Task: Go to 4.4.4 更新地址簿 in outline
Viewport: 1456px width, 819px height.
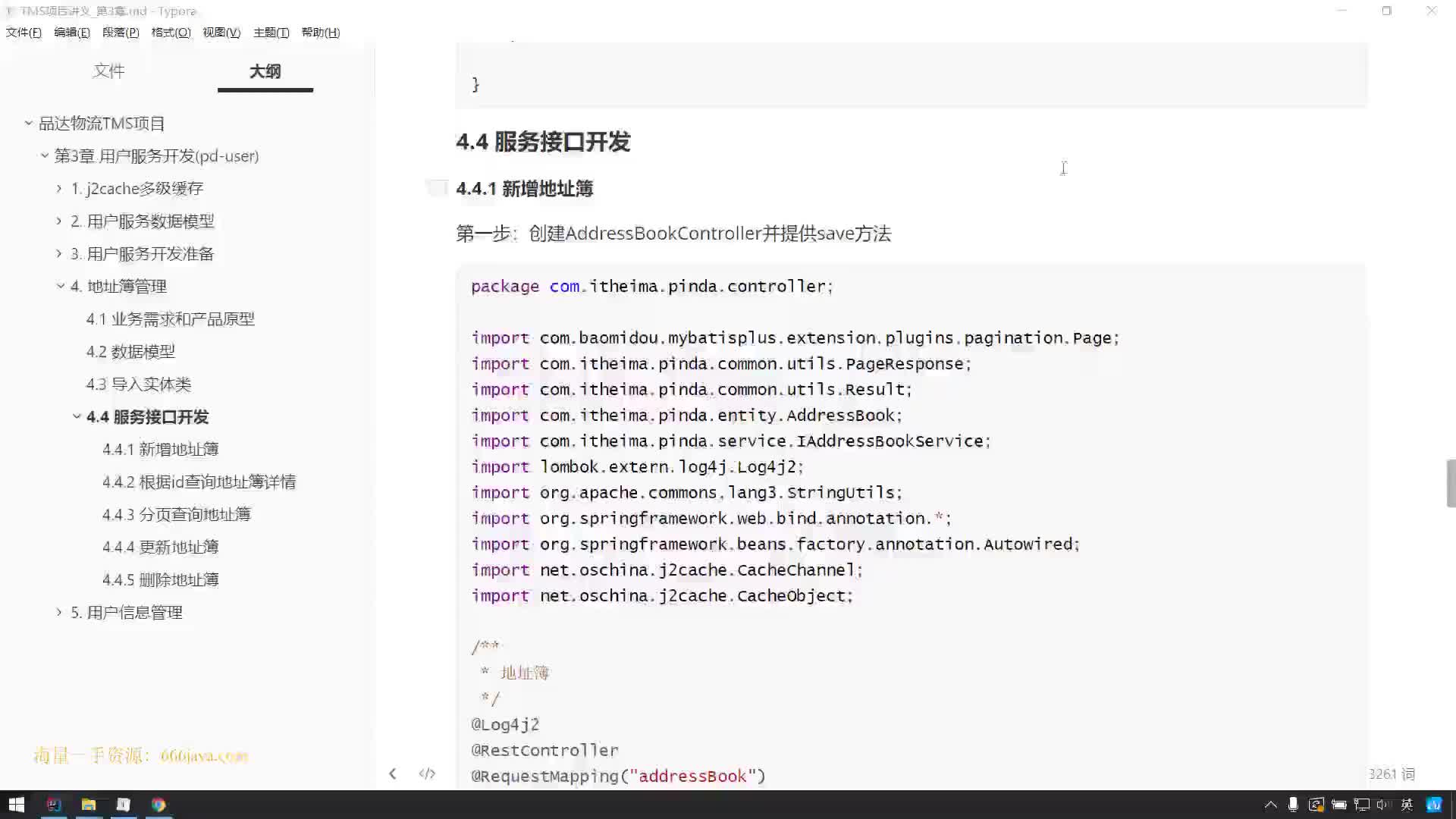Action: [161, 548]
